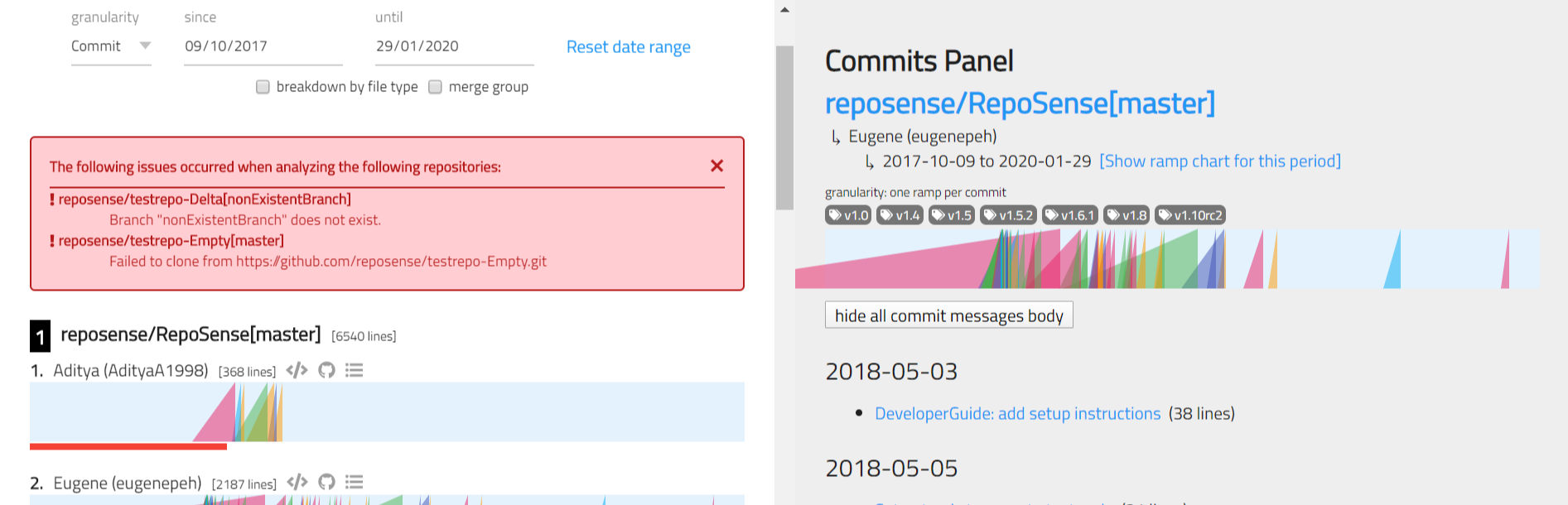Click the Reset date range link
The height and width of the screenshot is (505, 1568).
coord(628,46)
